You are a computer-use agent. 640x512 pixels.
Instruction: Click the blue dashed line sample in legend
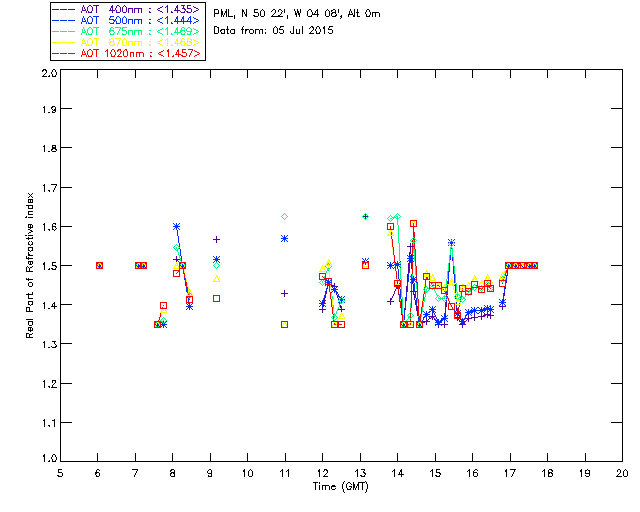pos(64,20)
